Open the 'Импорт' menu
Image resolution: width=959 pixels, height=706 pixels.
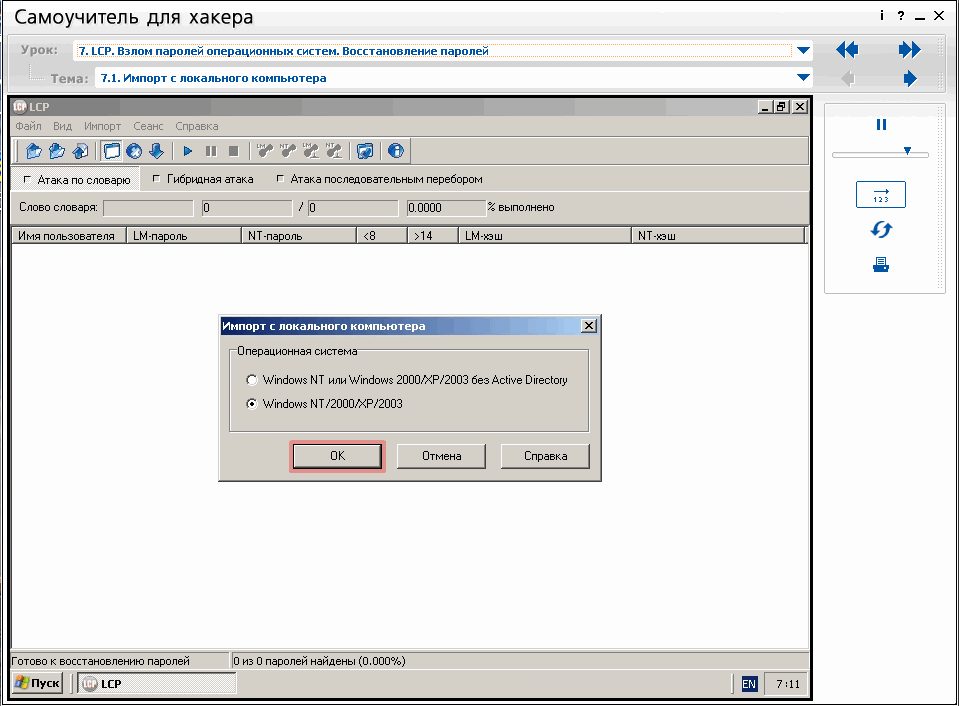(102, 127)
